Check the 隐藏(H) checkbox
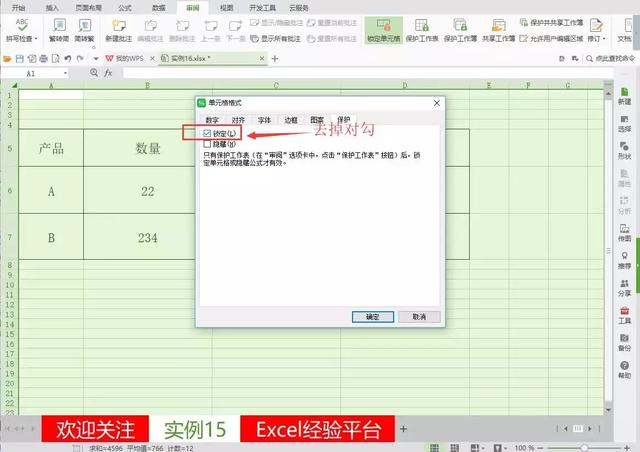The height and width of the screenshot is (452, 640). [x=207, y=144]
